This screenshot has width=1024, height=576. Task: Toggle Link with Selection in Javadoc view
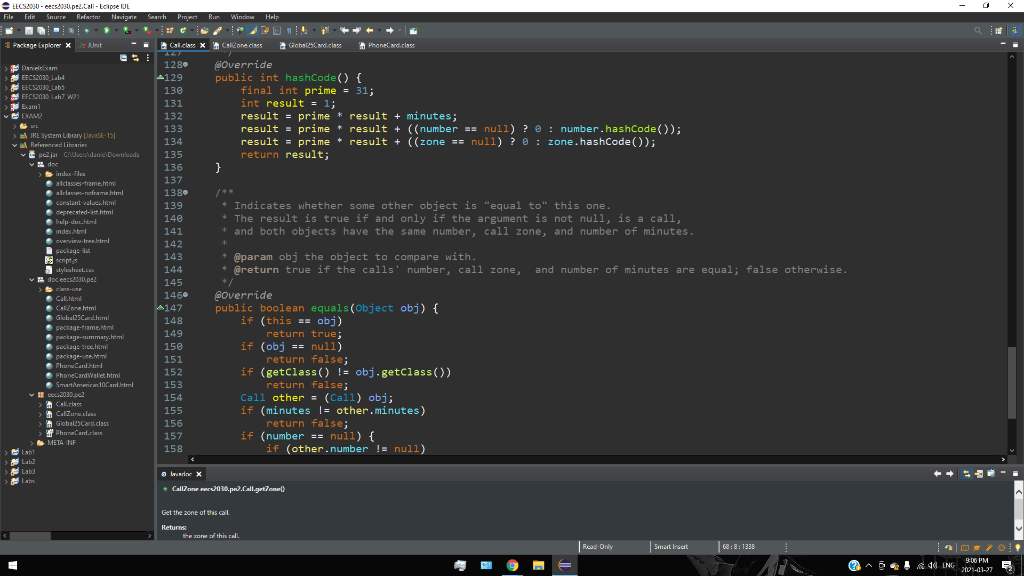click(967, 473)
